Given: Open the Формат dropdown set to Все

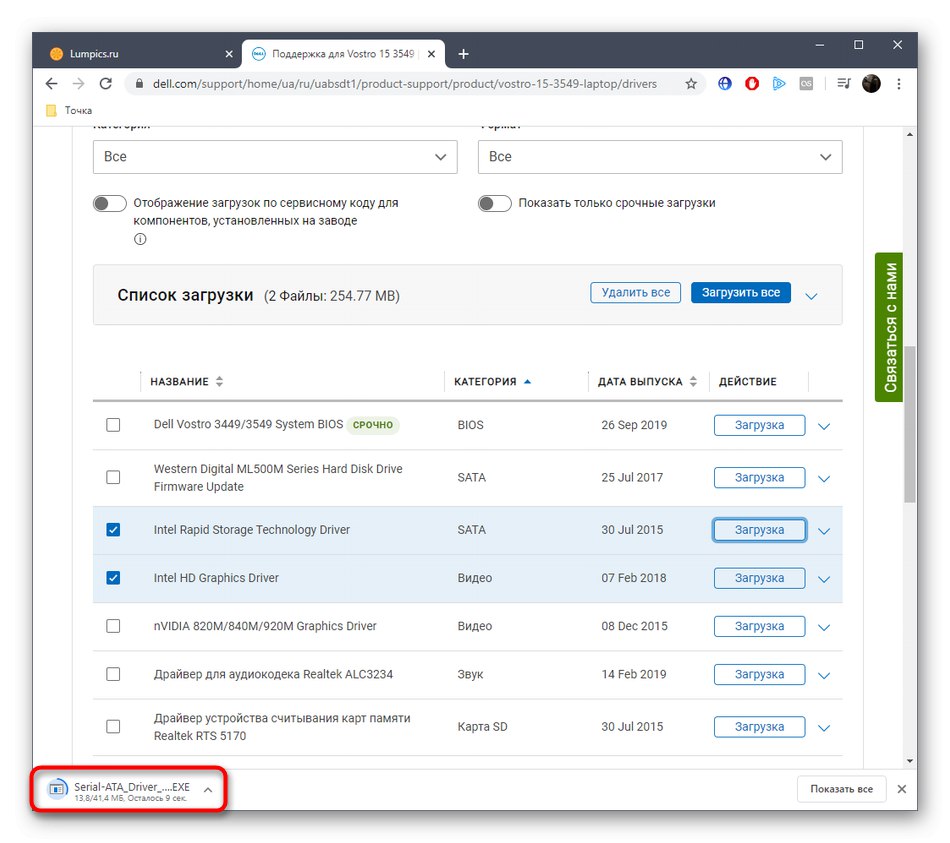Looking at the screenshot, I should tap(660, 157).
